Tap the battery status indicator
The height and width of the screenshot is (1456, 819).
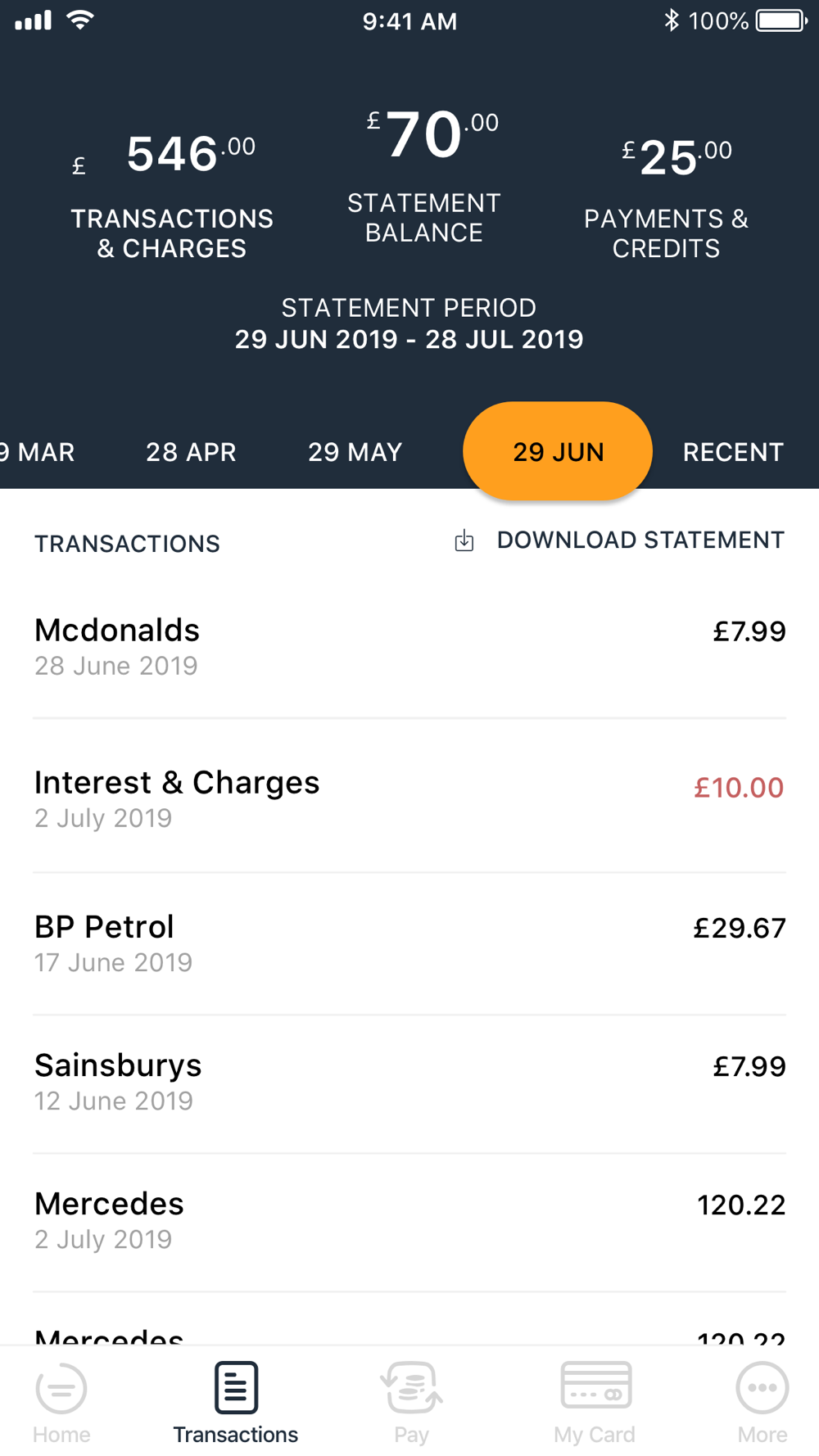[x=781, y=20]
